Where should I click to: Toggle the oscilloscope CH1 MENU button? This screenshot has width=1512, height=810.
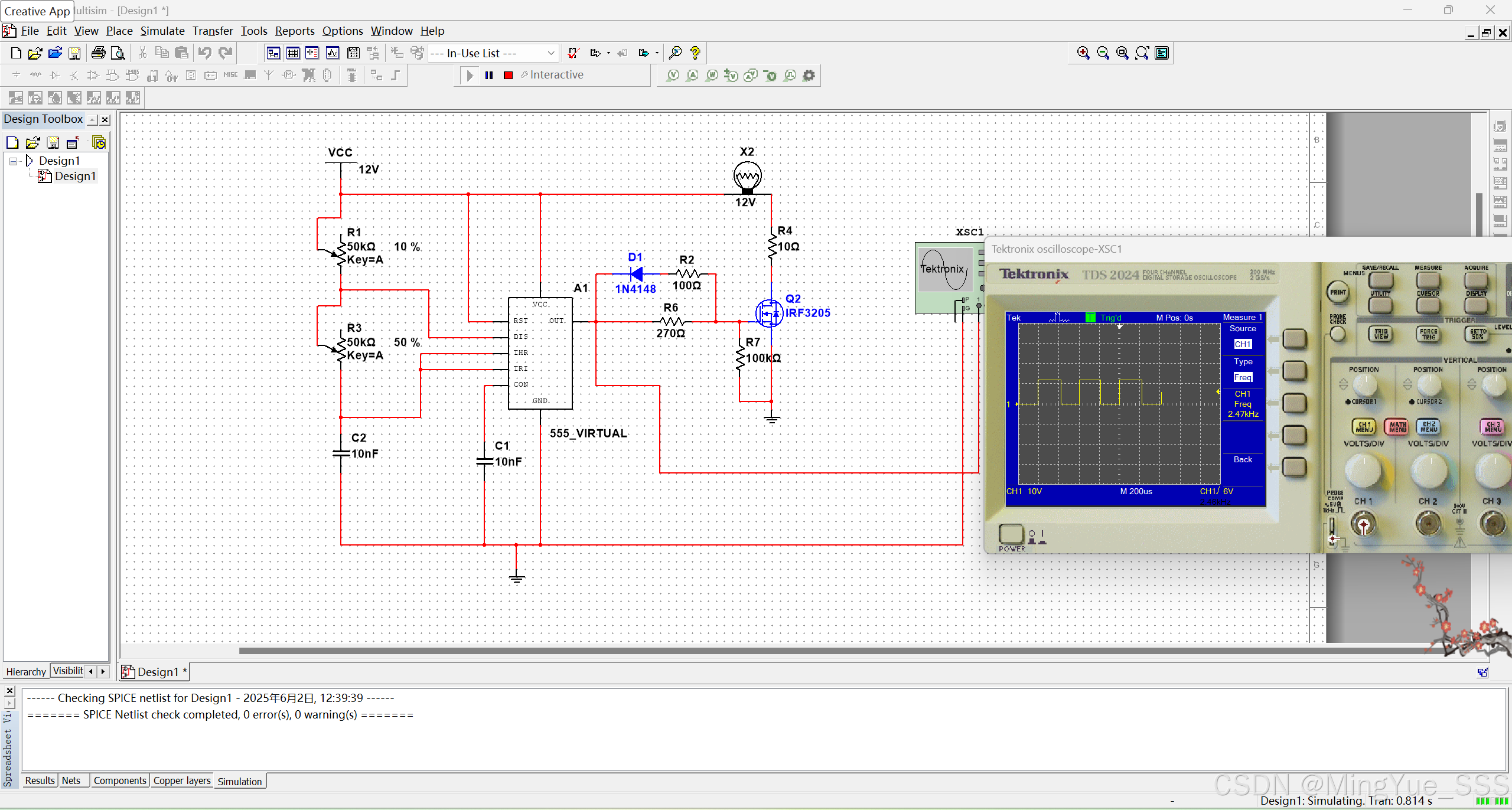pos(1364,426)
